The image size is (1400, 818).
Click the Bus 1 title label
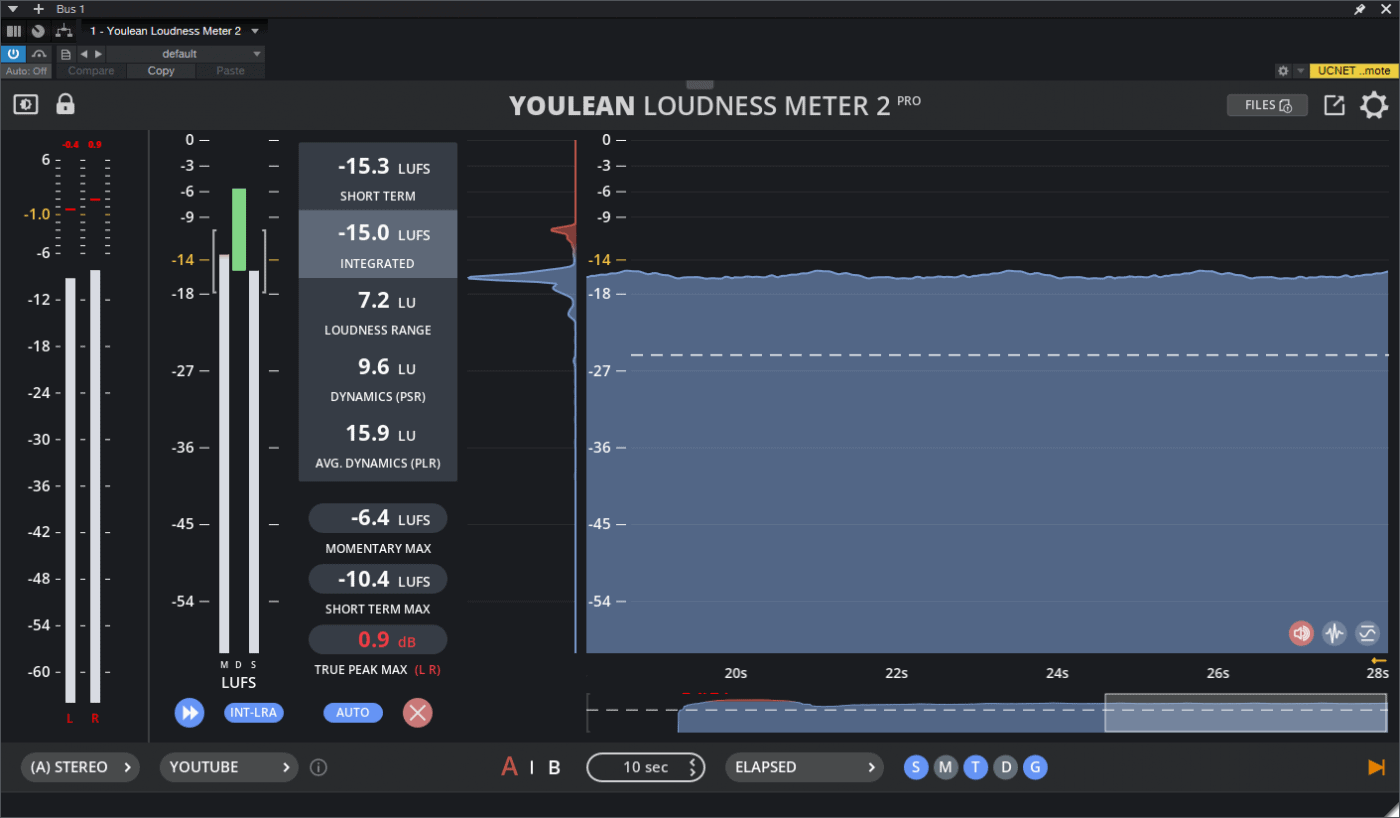(x=71, y=9)
